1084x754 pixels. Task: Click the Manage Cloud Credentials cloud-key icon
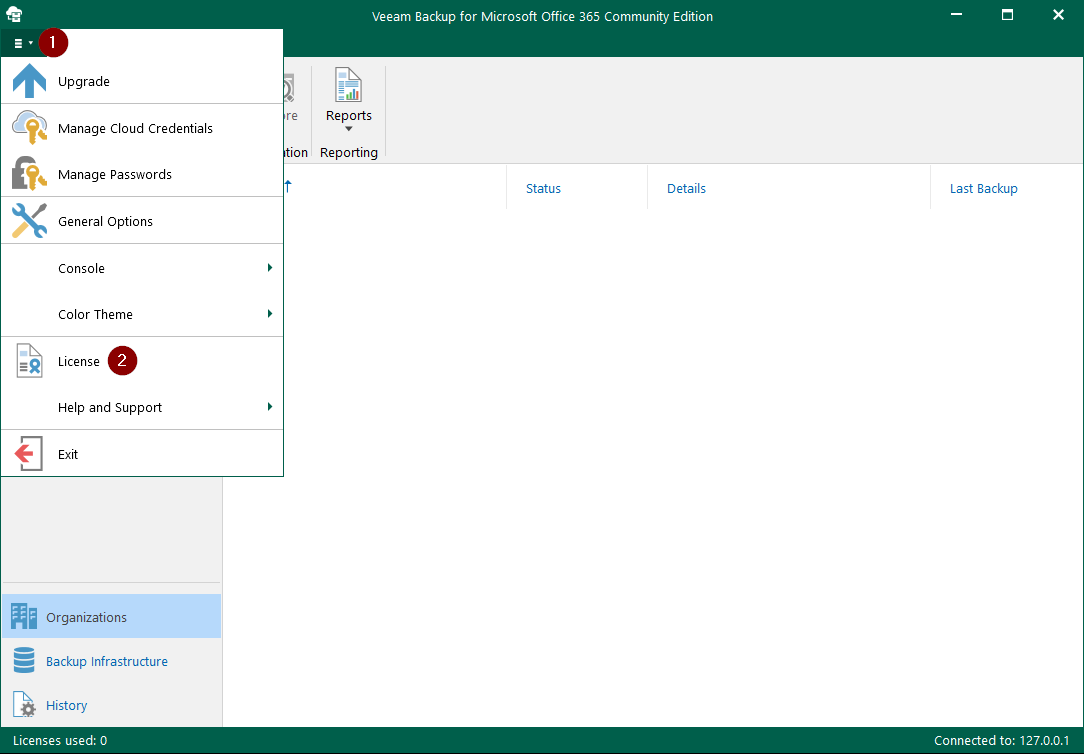coord(29,128)
